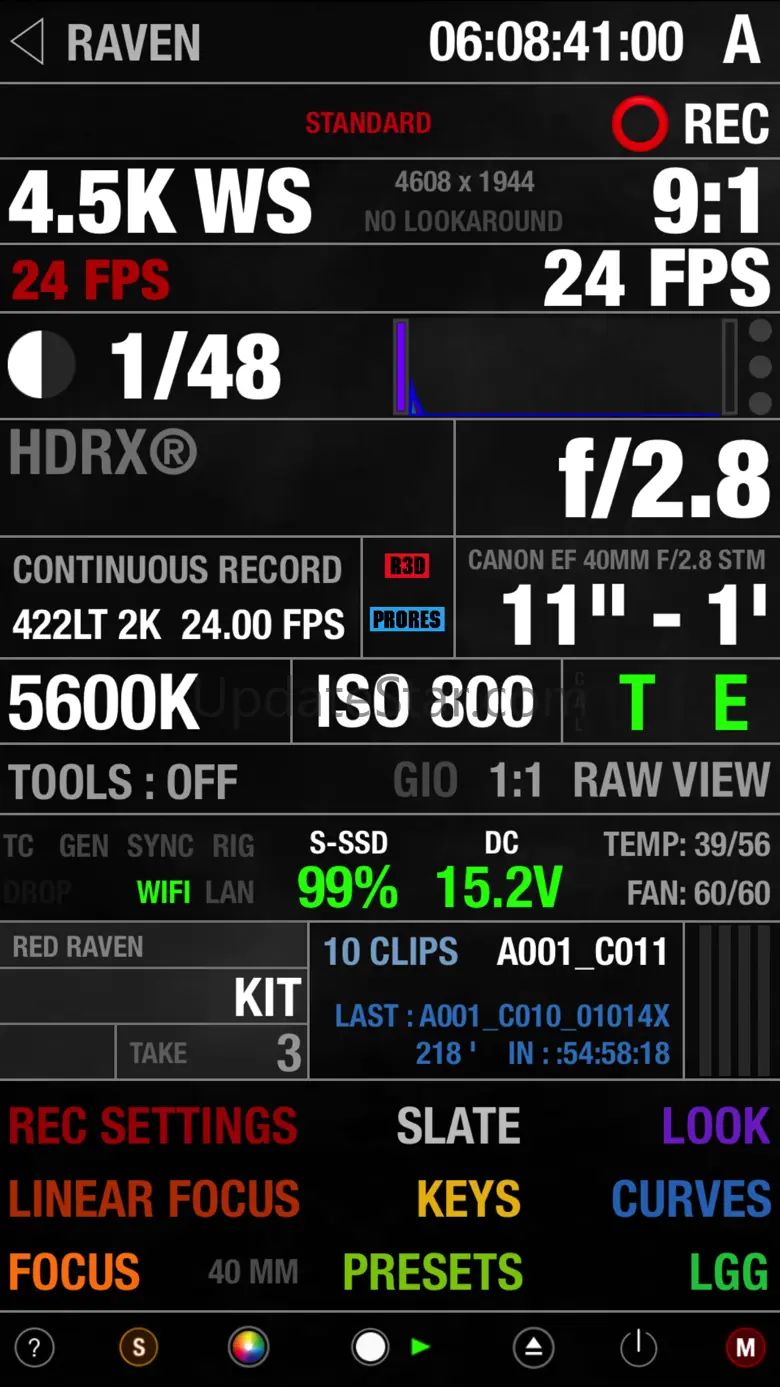Tap the GEN timecode indicator
The width and height of the screenshot is (780, 1387).
click(x=84, y=846)
